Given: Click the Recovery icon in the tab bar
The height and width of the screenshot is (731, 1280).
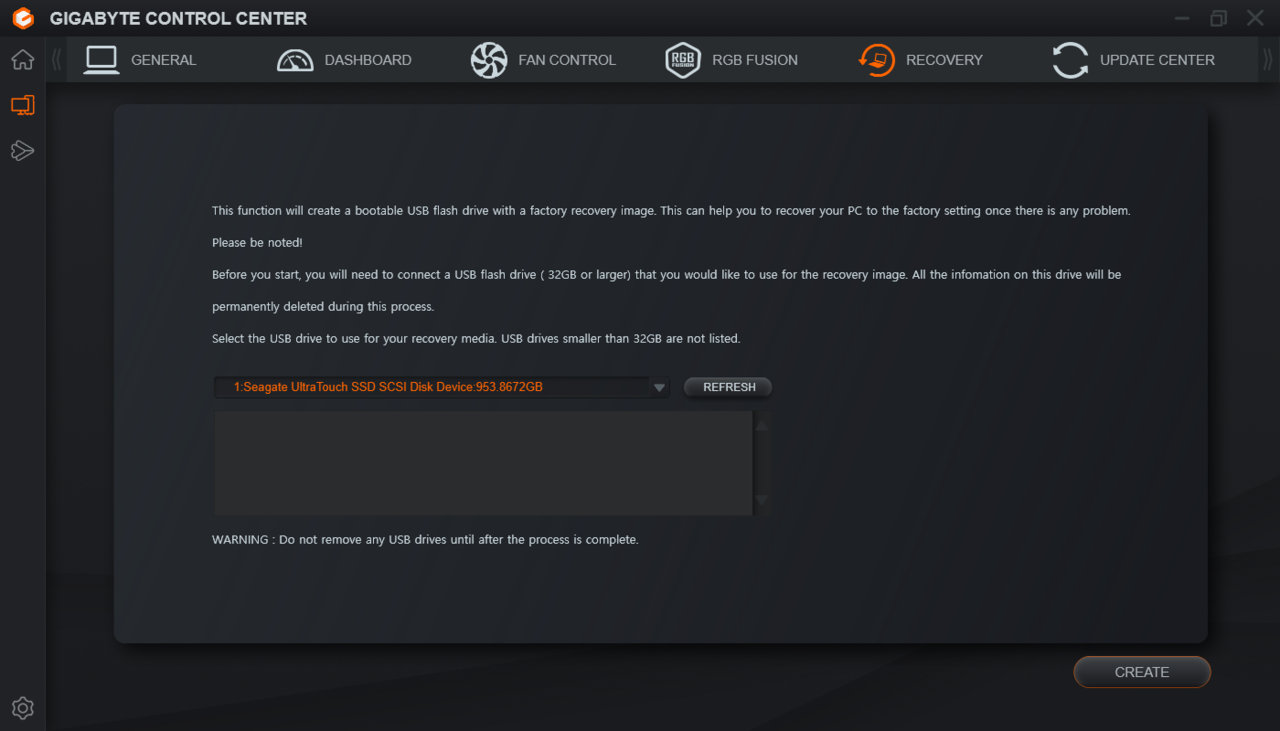Looking at the screenshot, I should click(877, 60).
